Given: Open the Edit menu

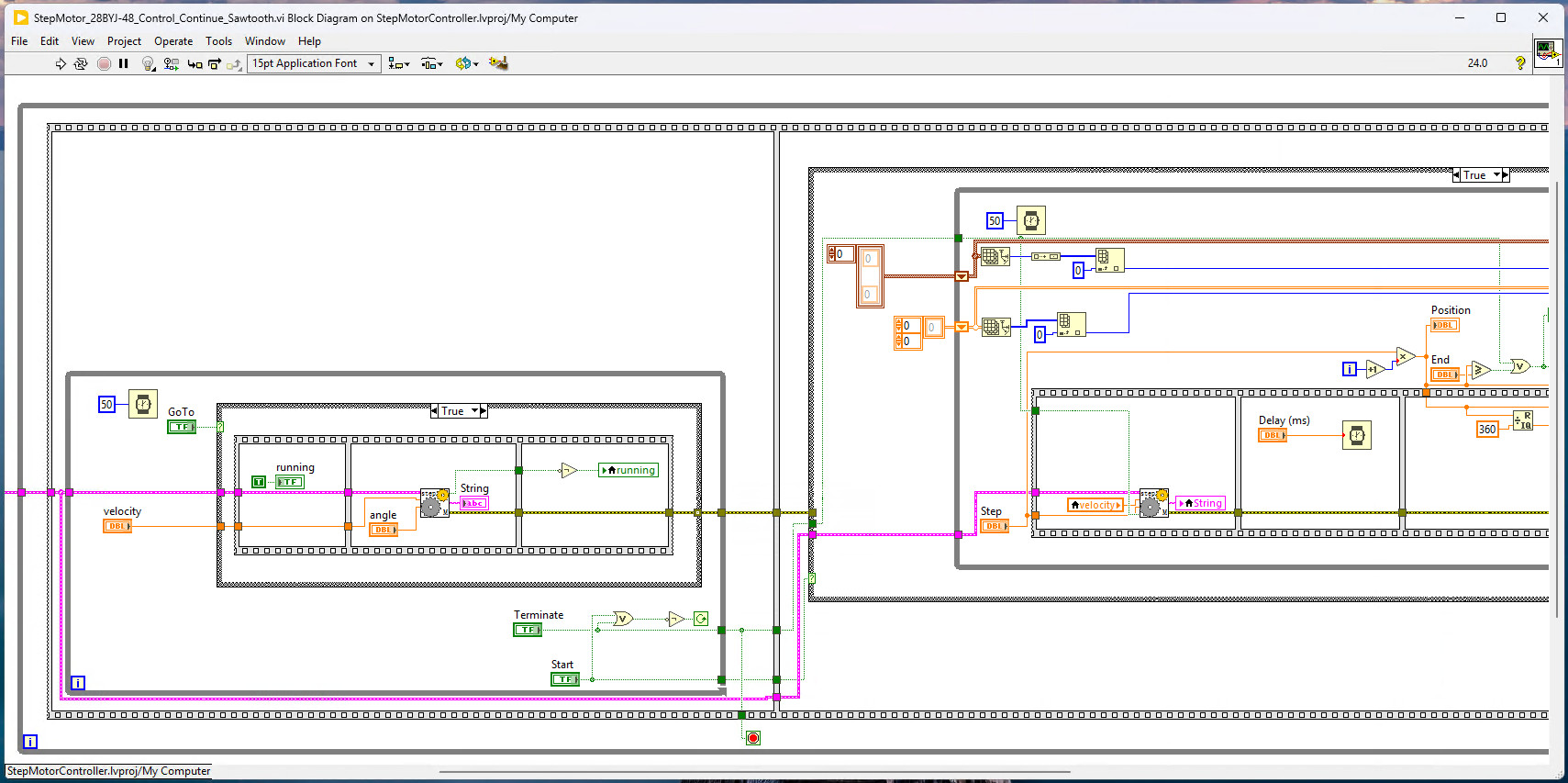Looking at the screenshot, I should [50, 41].
